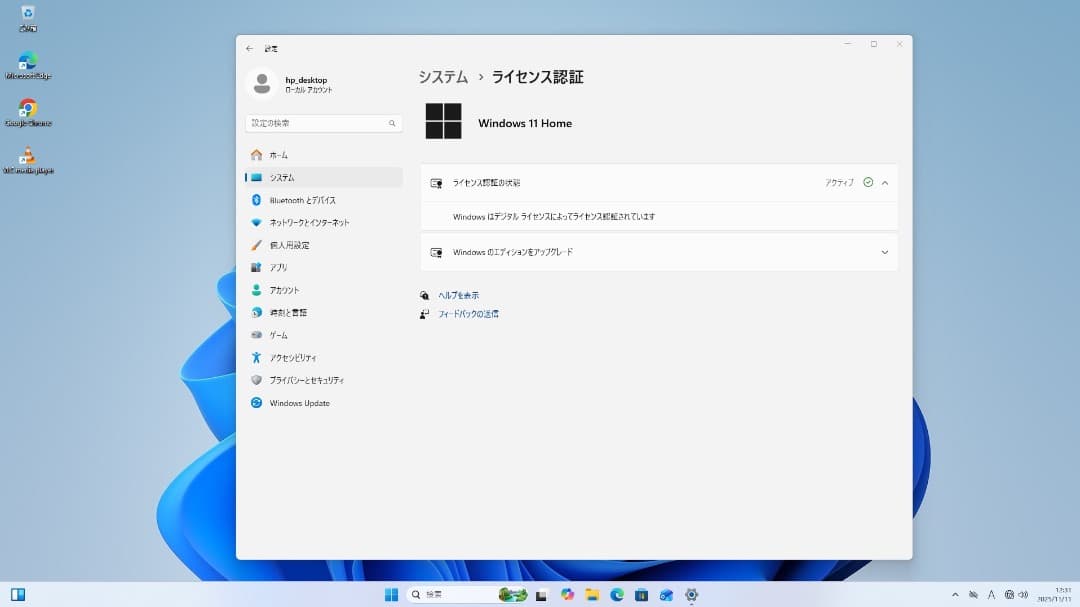Viewport: 1080px width, 607px height.
Task: Open 時刻と言語 settings
Action: [x=324, y=313]
